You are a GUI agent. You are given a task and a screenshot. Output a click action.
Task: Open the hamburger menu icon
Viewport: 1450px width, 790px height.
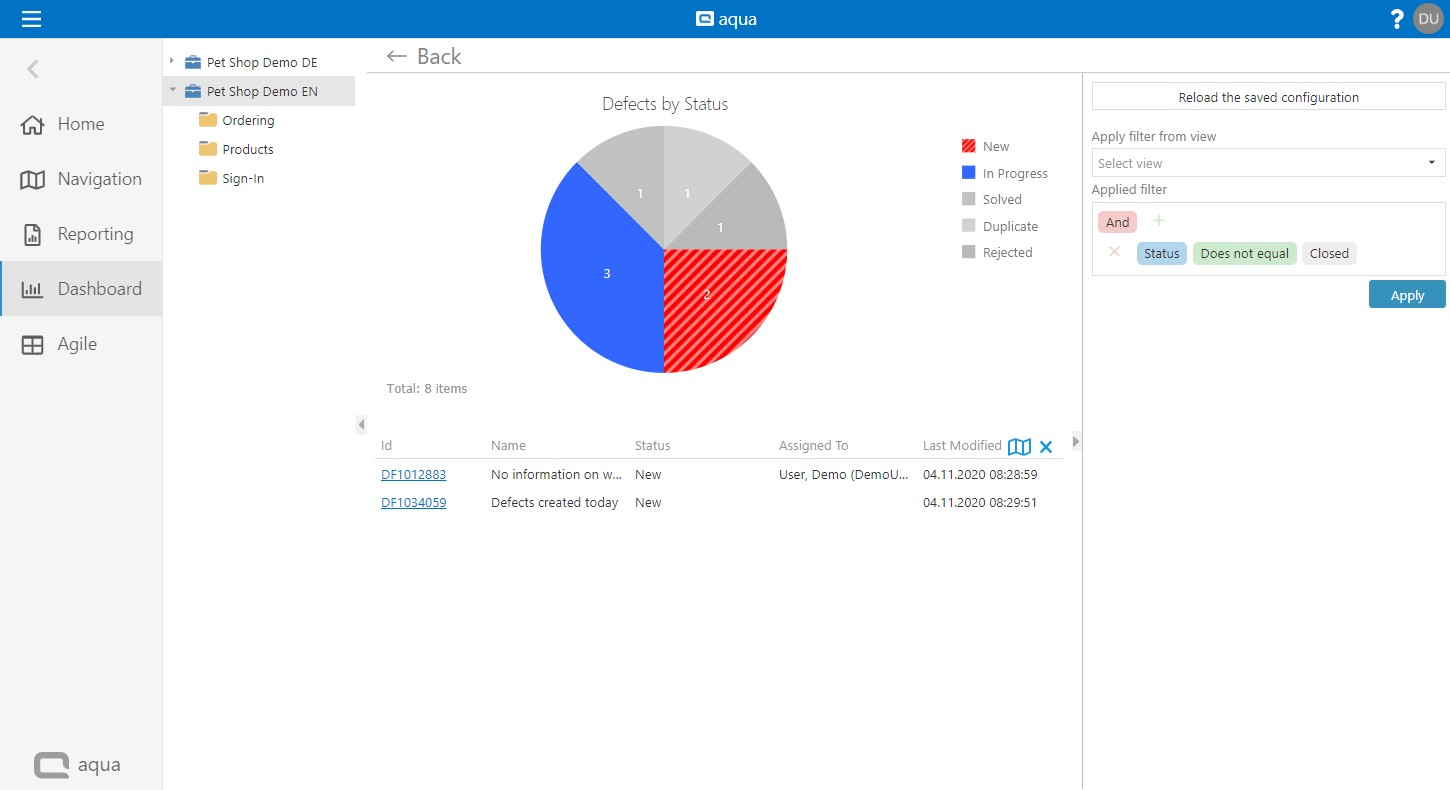pyautogui.click(x=31, y=19)
